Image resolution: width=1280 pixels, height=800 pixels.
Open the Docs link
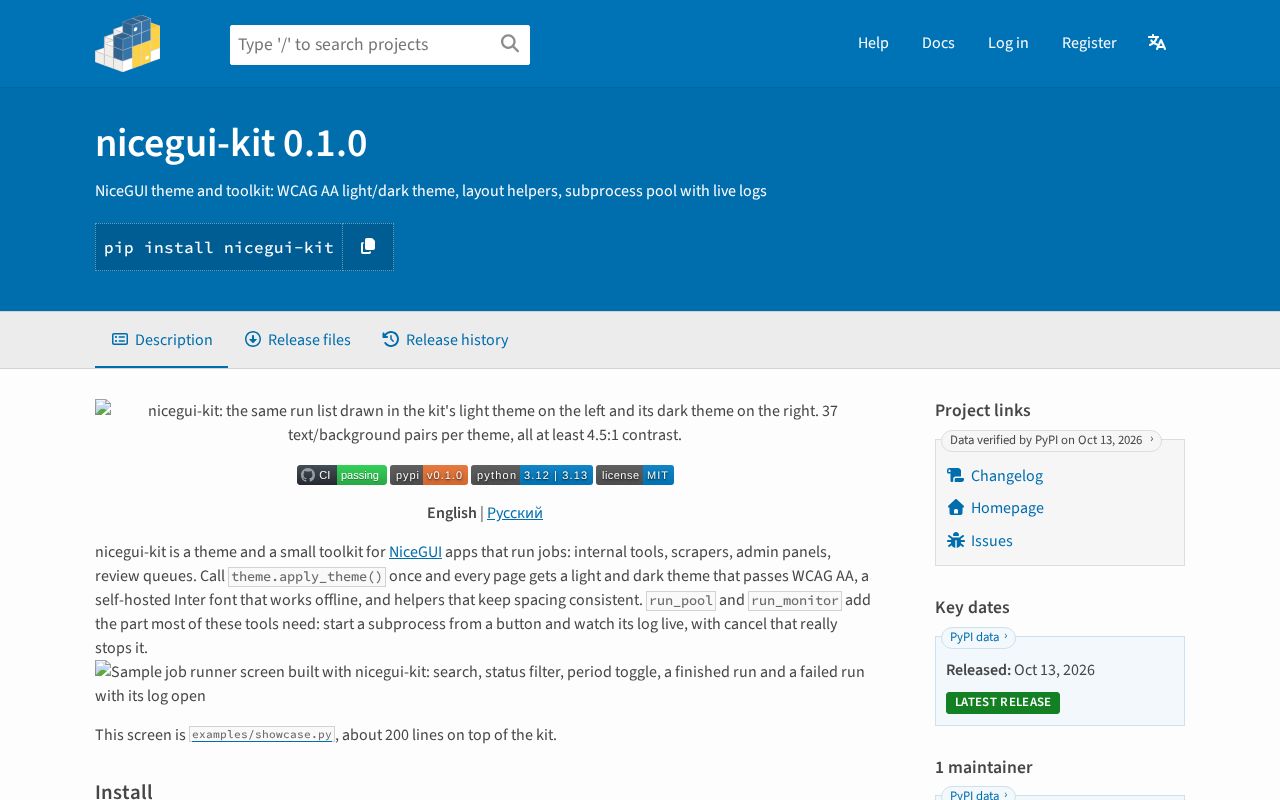(x=938, y=42)
